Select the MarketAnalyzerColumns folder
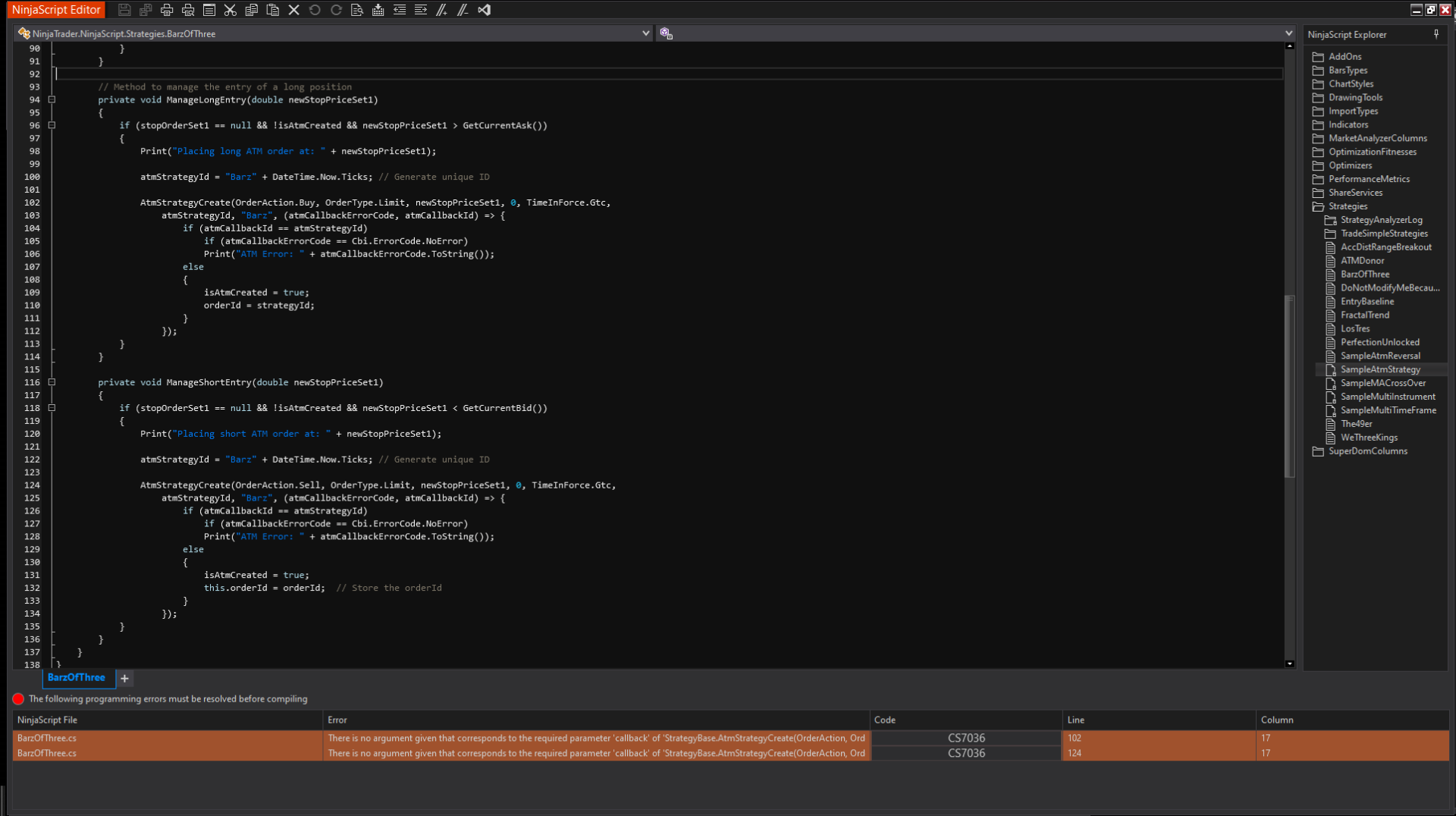This screenshot has width=1456, height=816. (1378, 139)
